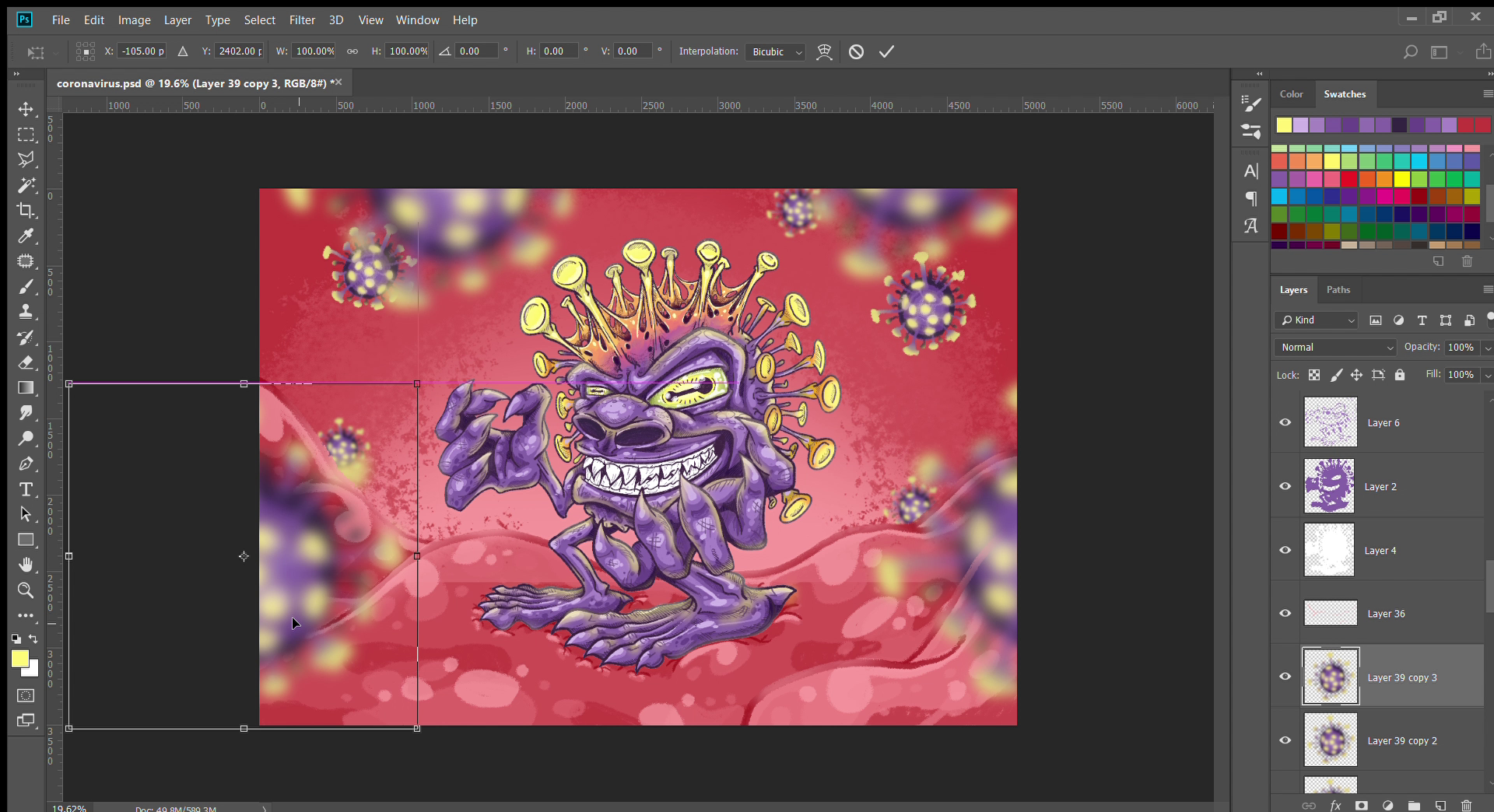
Task: Cancel the transform in options bar
Action: [x=856, y=52]
